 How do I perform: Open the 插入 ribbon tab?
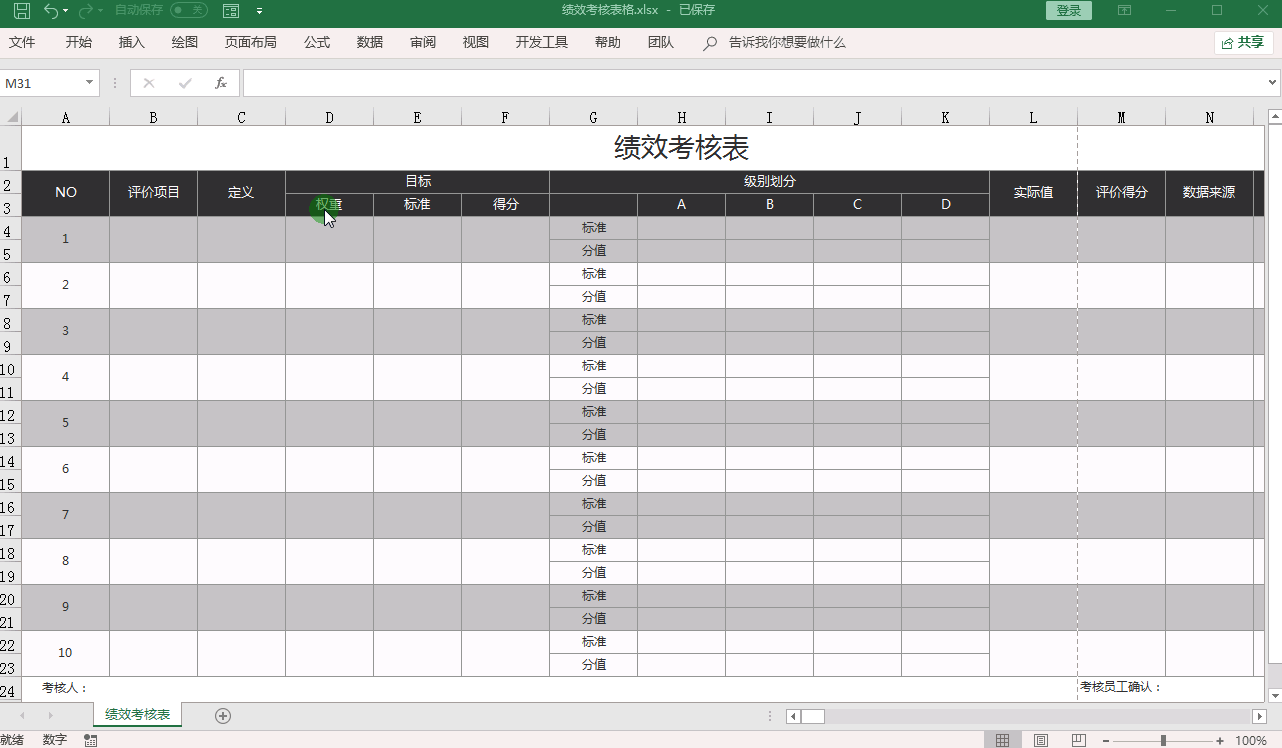132,42
